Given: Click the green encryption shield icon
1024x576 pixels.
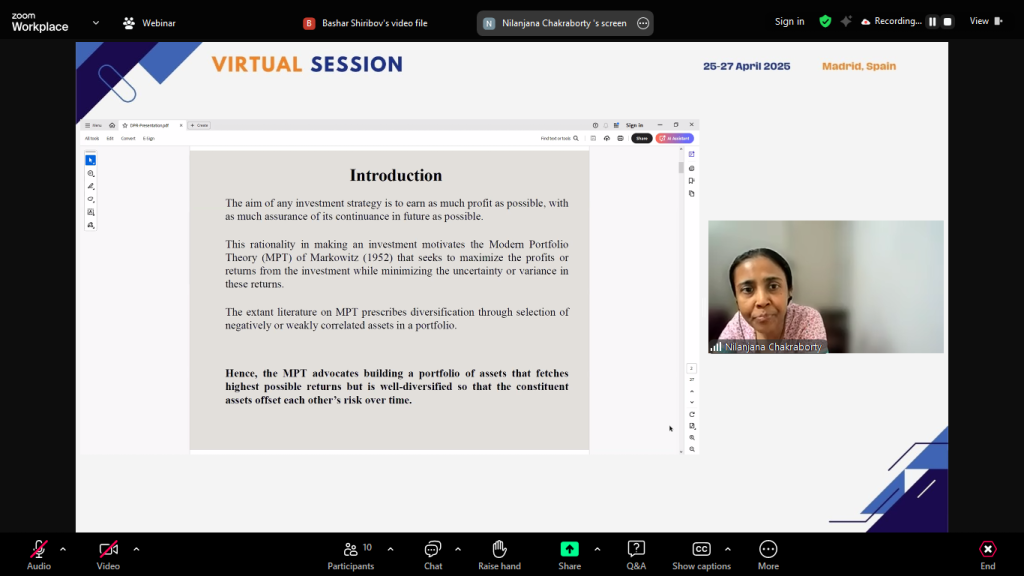Looking at the screenshot, I should pyautogui.click(x=825, y=21).
